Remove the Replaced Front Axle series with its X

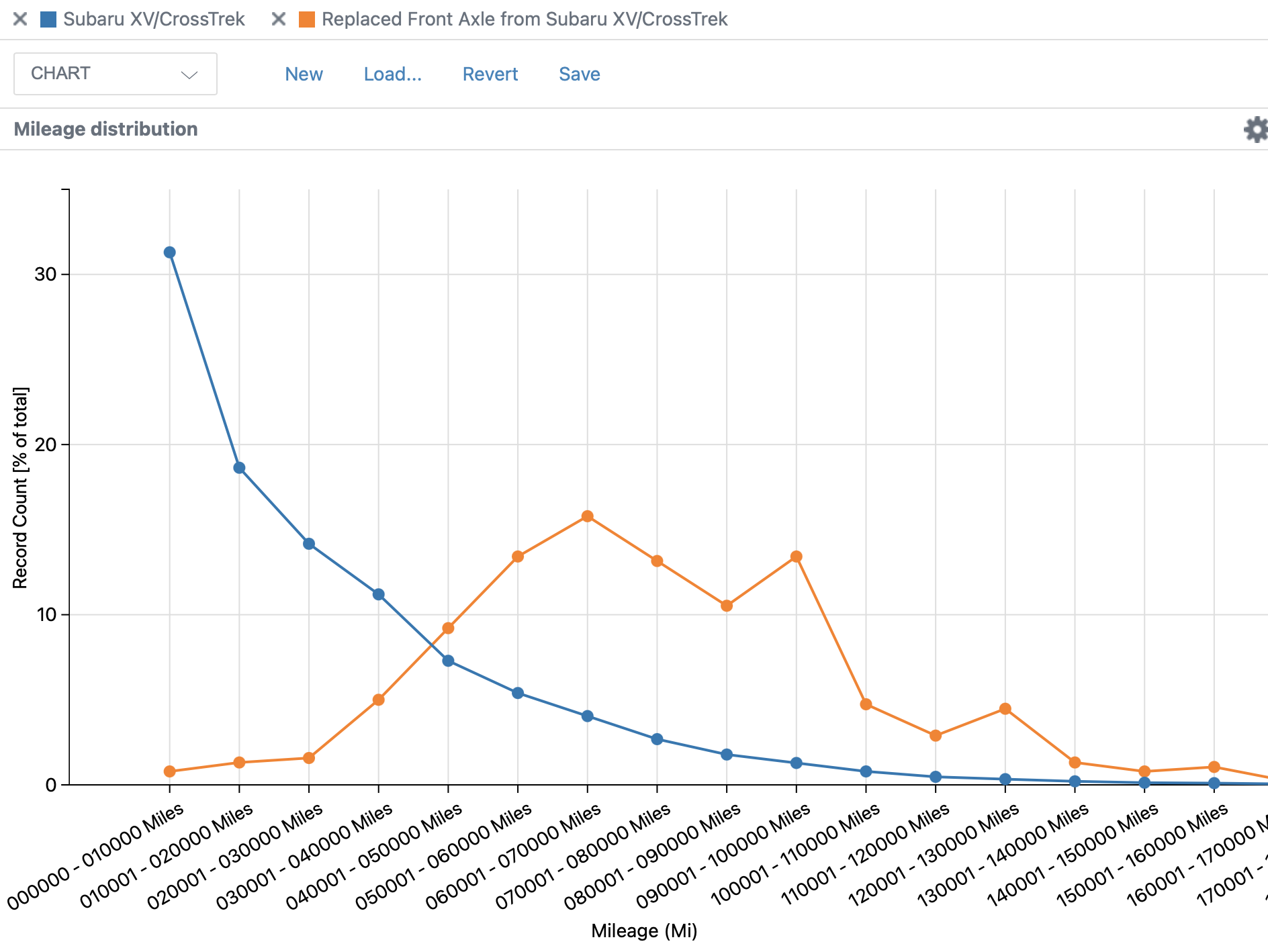[279, 19]
